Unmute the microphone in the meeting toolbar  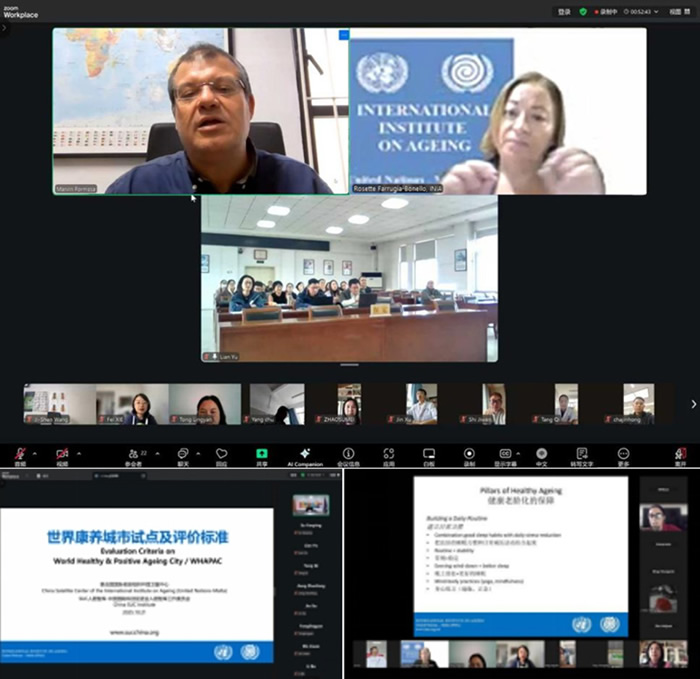coord(20,454)
